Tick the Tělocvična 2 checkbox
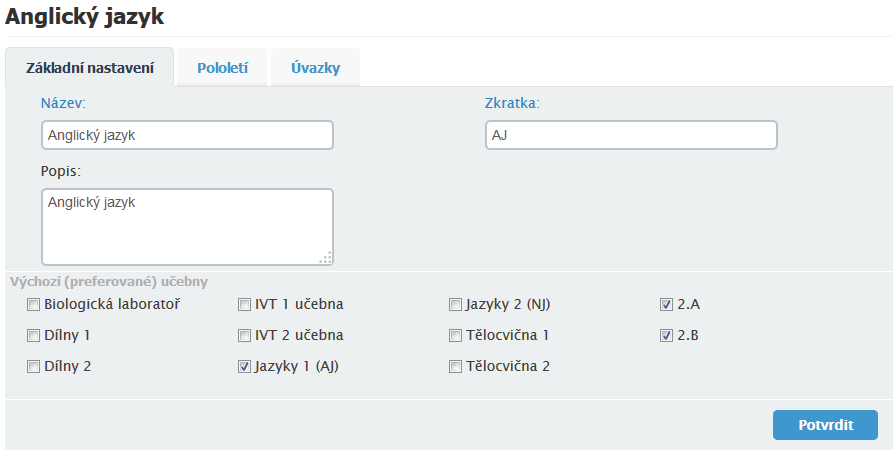The height and width of the screenshot is (450, 894). pos(455,366)
